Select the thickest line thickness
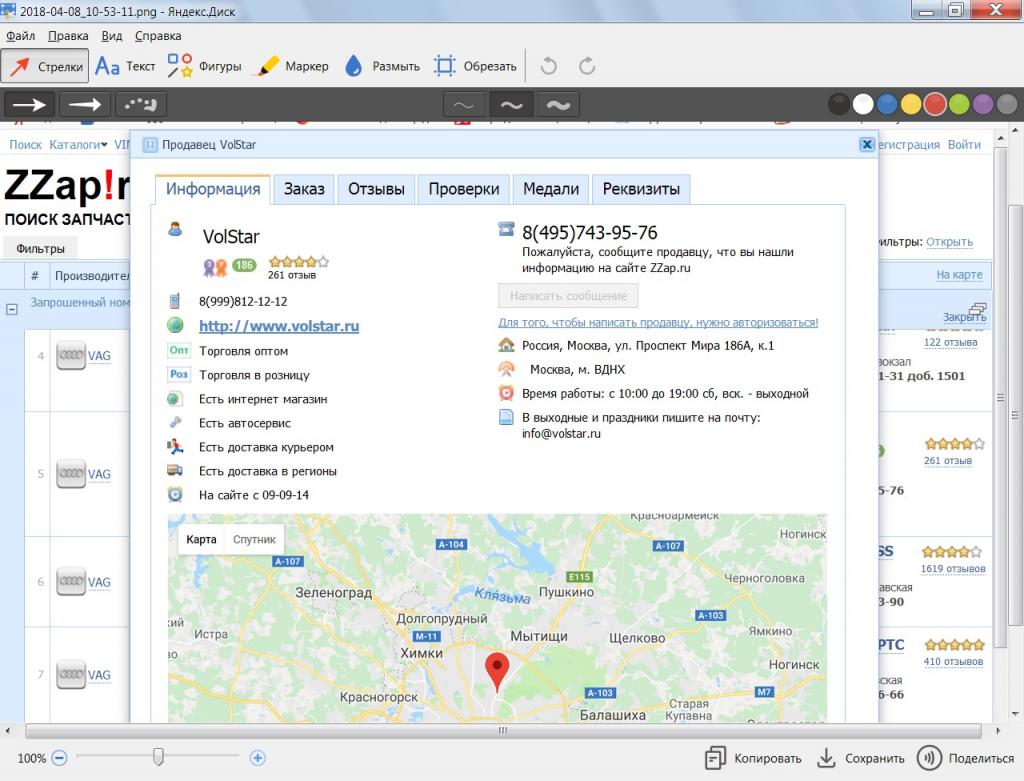1024x781 pixels. (x=558, y=104)
